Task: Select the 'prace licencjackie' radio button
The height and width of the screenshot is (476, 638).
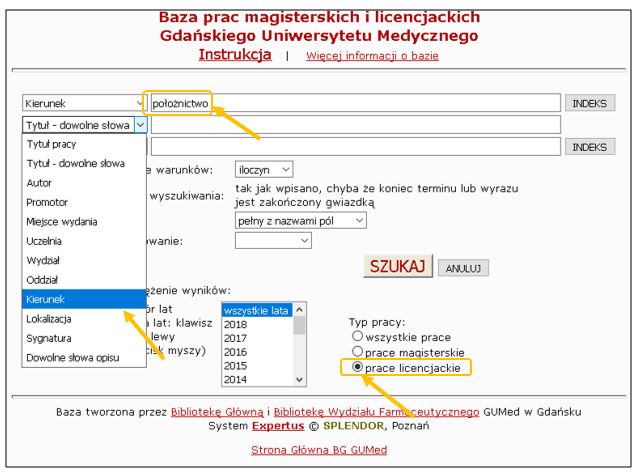Action: pyautogui.click(x=357, y=367)
